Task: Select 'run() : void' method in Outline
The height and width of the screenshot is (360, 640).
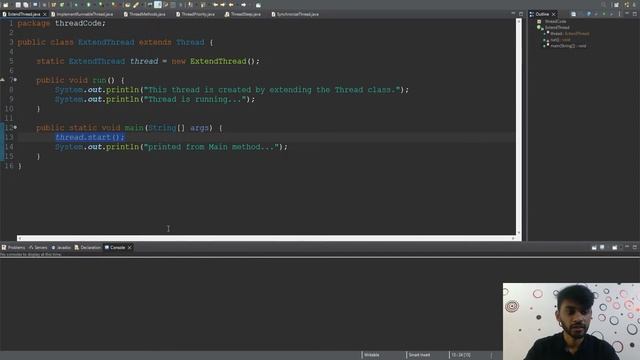Action: (x=560, y=40)
